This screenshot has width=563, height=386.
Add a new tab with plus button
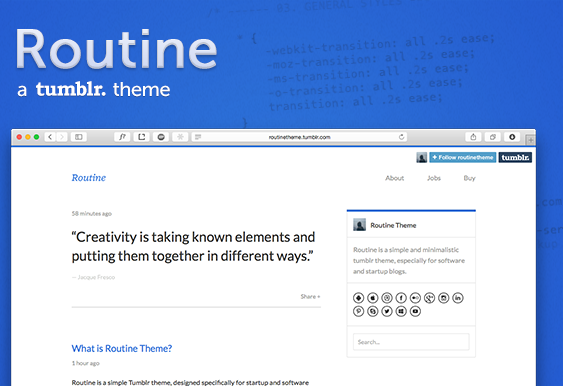(x=530, y=140)
